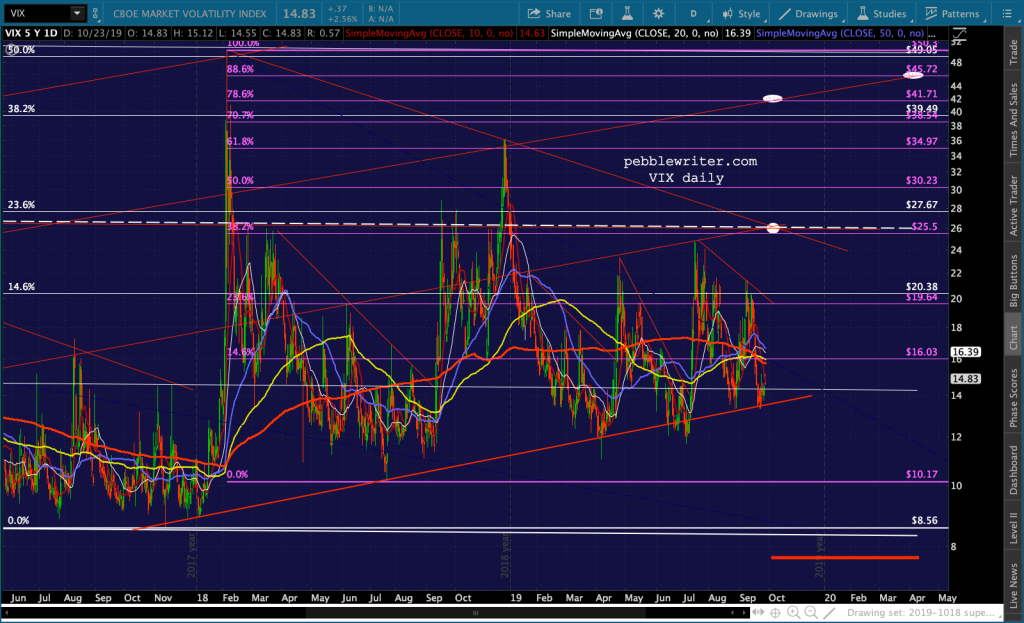
Task: Open the D timeframe dropdown
Action: (693, 14)
